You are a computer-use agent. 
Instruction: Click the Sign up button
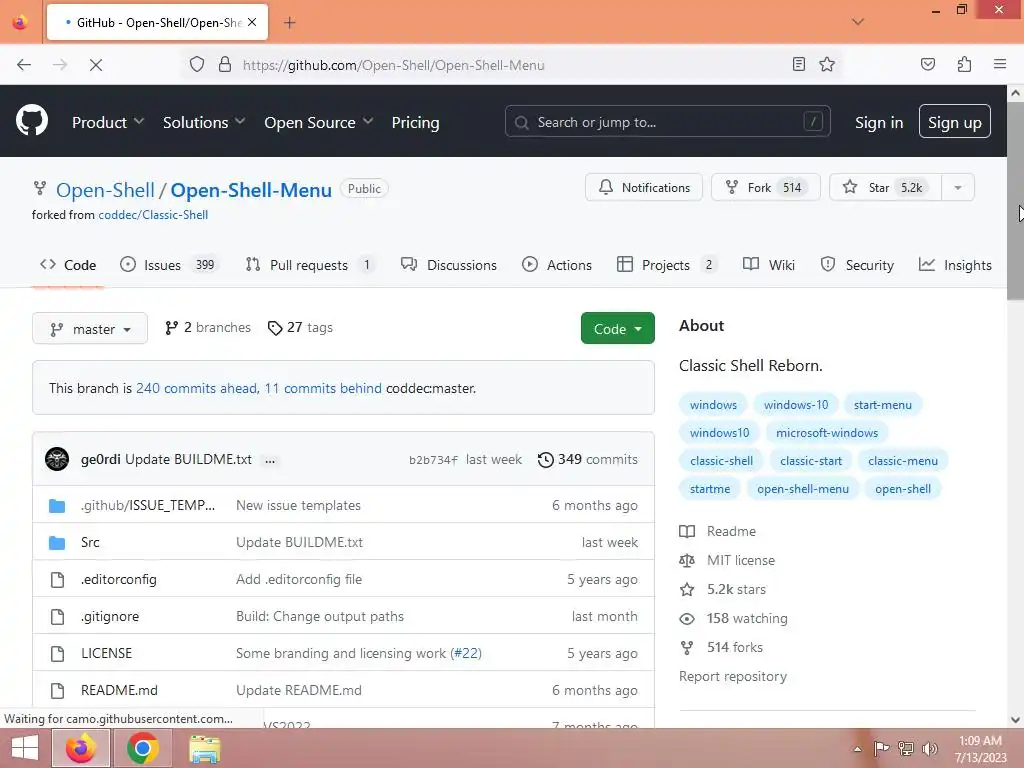click(954, 121)
